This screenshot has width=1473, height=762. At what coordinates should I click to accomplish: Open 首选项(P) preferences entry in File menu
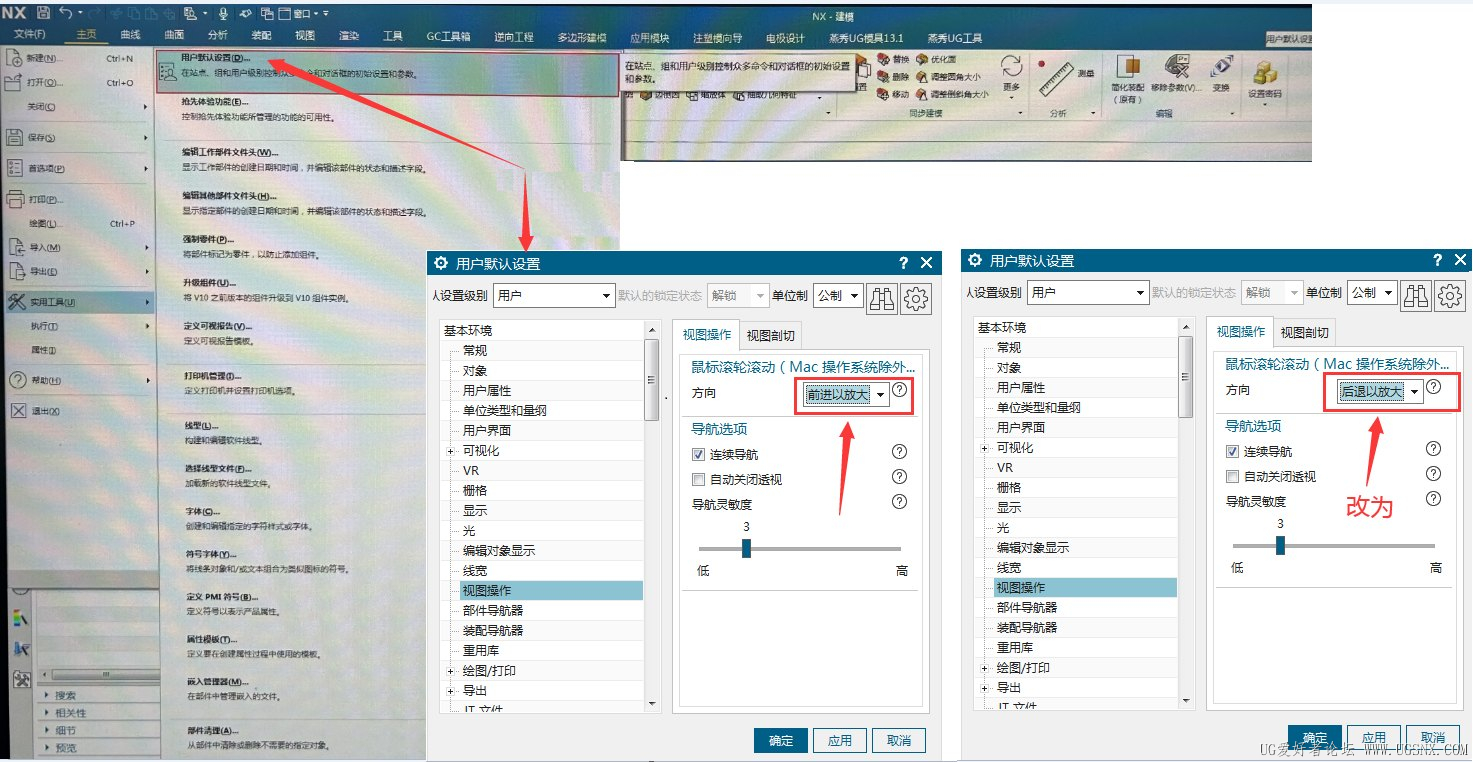(x=78, y=169)
